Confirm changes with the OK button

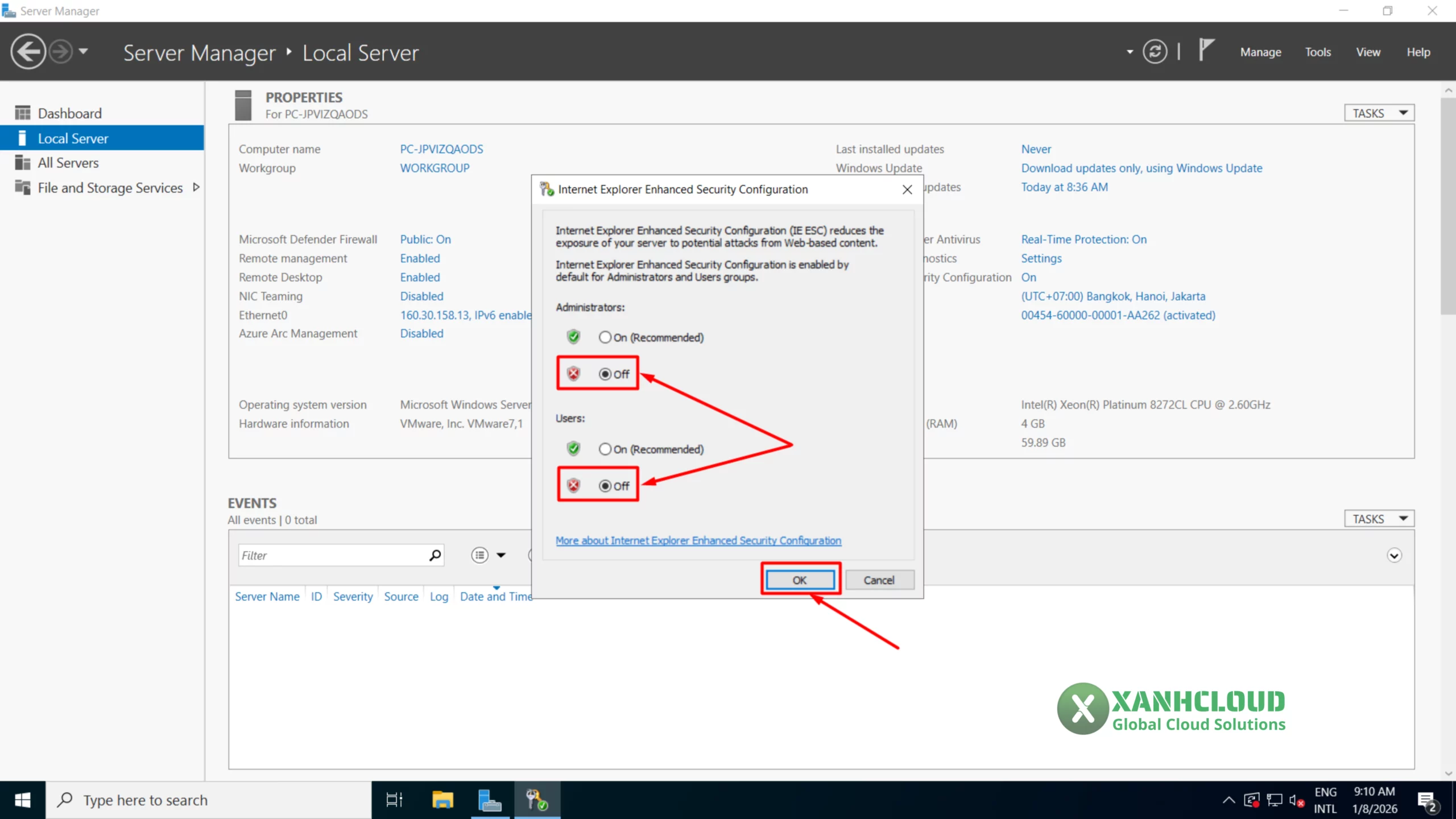tap(800, 580)
